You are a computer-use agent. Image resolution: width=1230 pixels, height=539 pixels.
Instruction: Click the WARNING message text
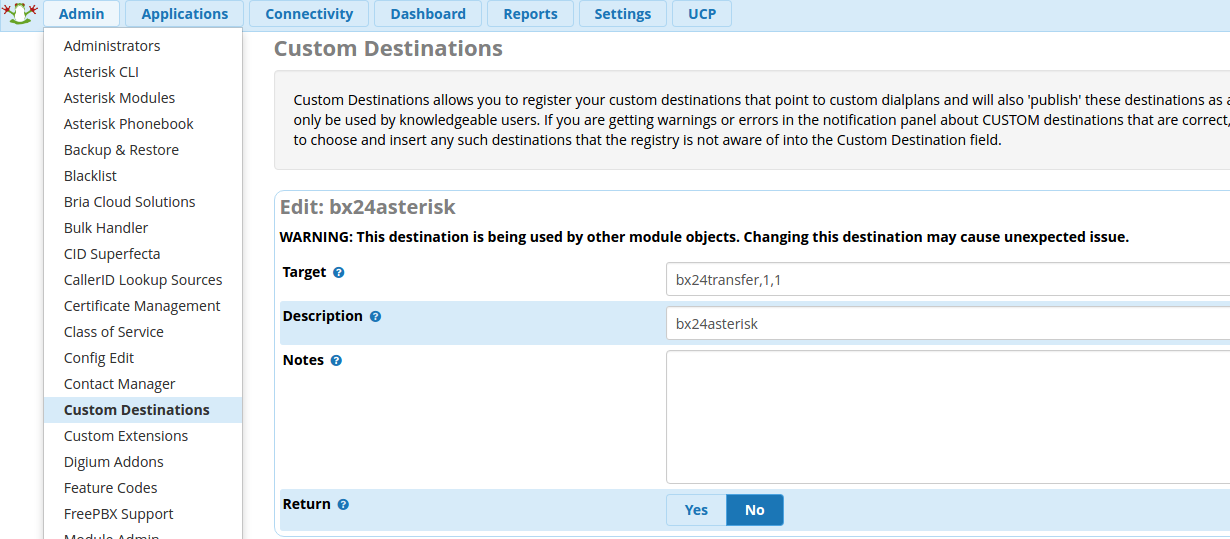[x=704, y=237]
